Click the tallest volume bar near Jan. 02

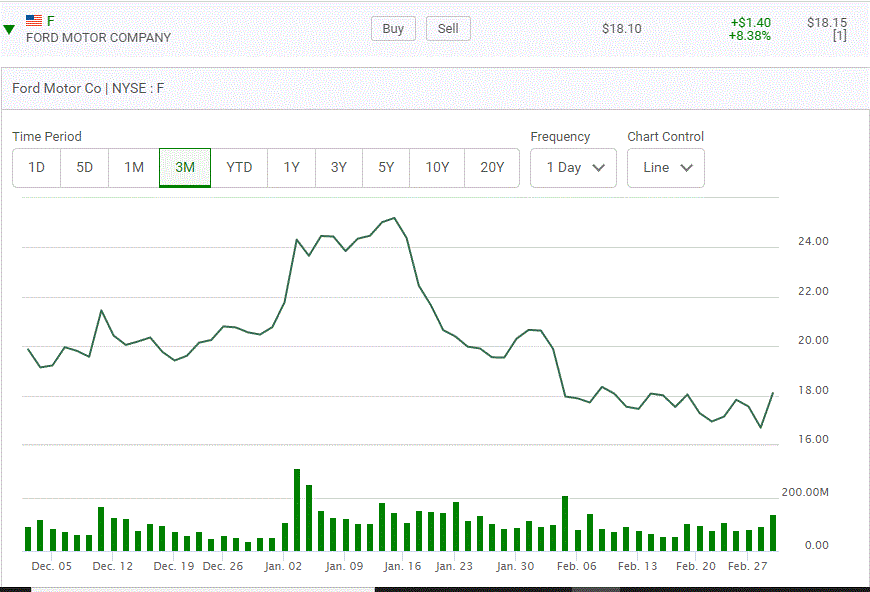pyautogui.click(x=297, y=510)
